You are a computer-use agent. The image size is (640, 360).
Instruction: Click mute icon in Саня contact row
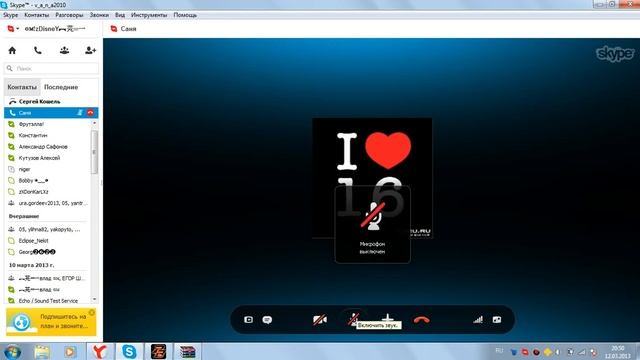pos(80,113)
